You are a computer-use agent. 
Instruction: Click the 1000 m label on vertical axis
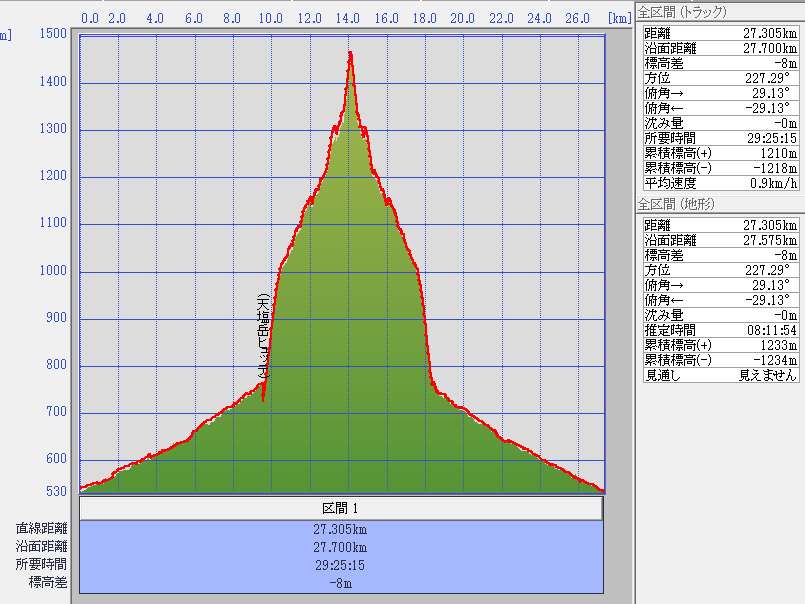point(53,271)
